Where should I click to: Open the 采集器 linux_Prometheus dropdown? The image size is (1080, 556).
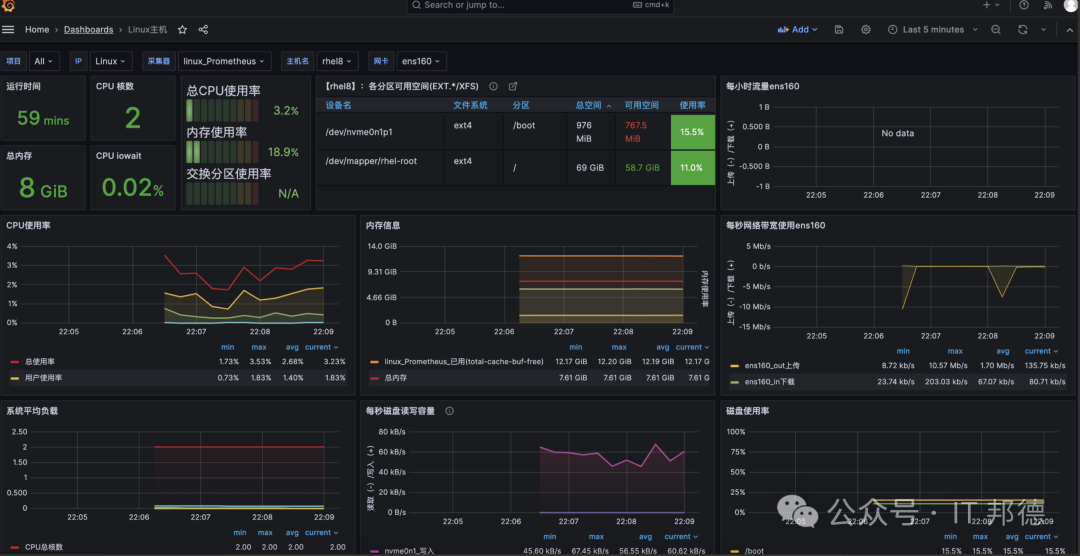coord(225,61)
